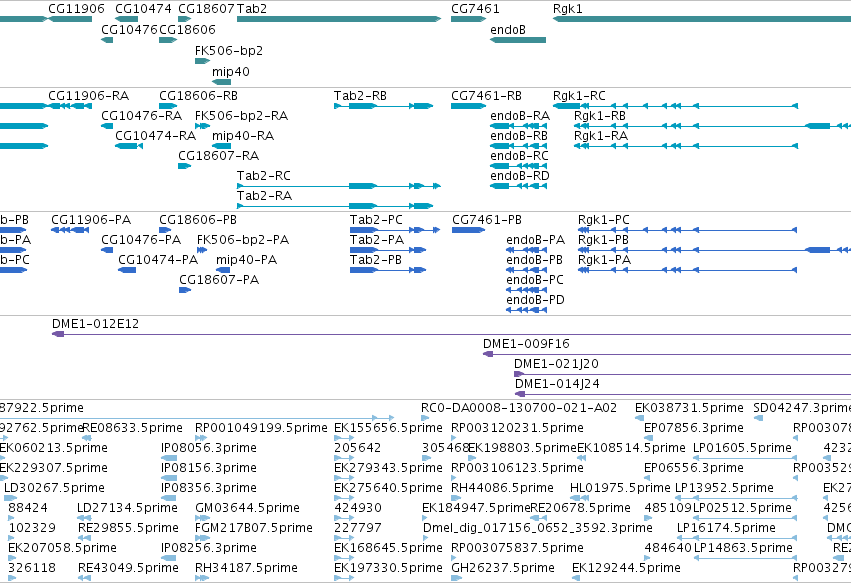851x583 pixels.
Task: Click the CG11906-PA protein label
Action: (91, 220)
